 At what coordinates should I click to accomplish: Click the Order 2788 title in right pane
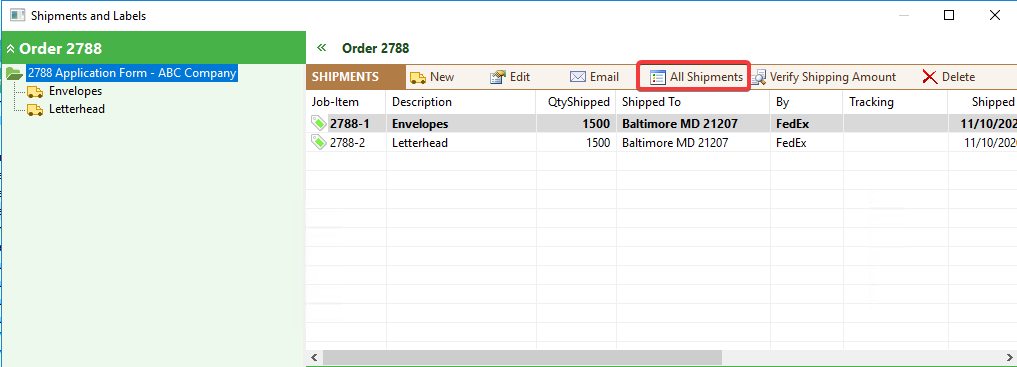376,48
